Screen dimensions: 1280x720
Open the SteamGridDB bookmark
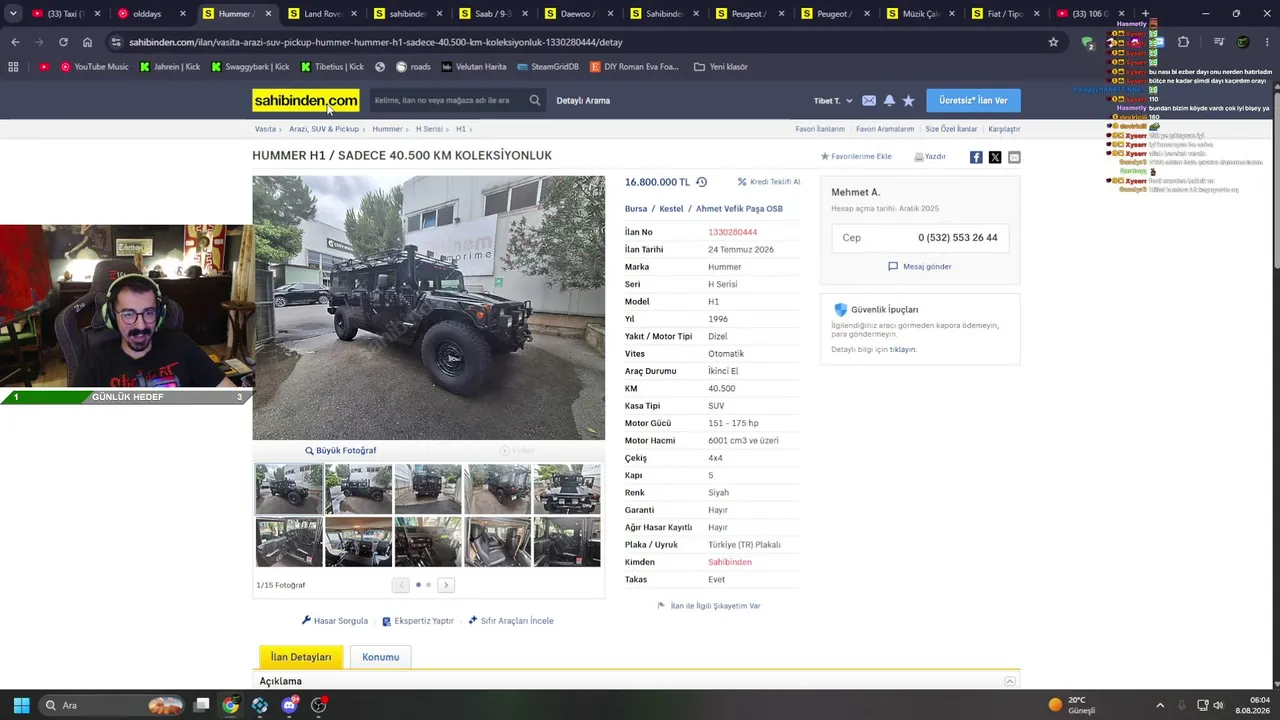pyautogui.click(x=548, y=67)
